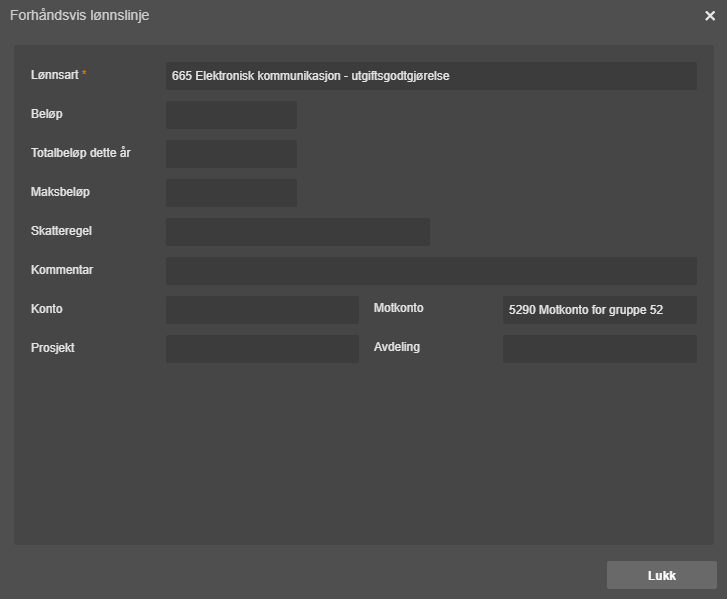Click the Skatteregel label text
The image size is (727, 599).
click(61, 230)
